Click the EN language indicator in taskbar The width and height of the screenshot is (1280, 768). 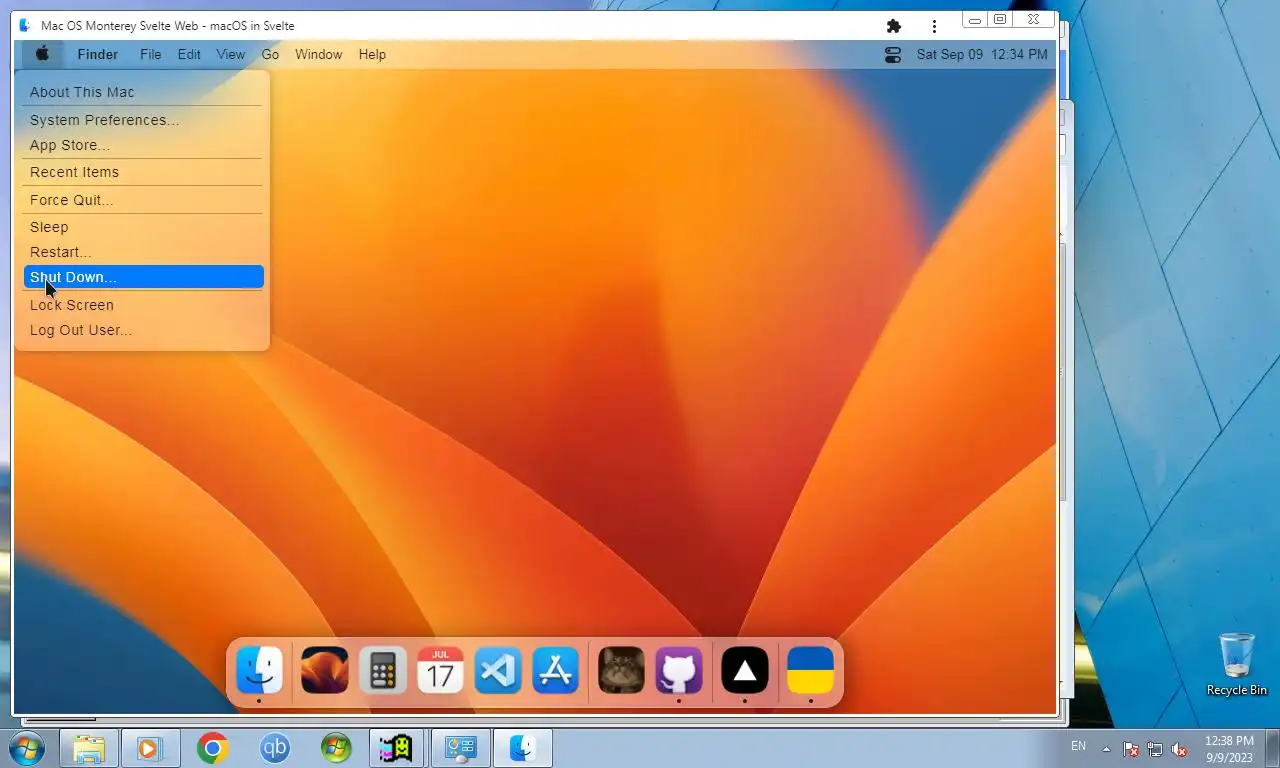[x=1078, y=746]
